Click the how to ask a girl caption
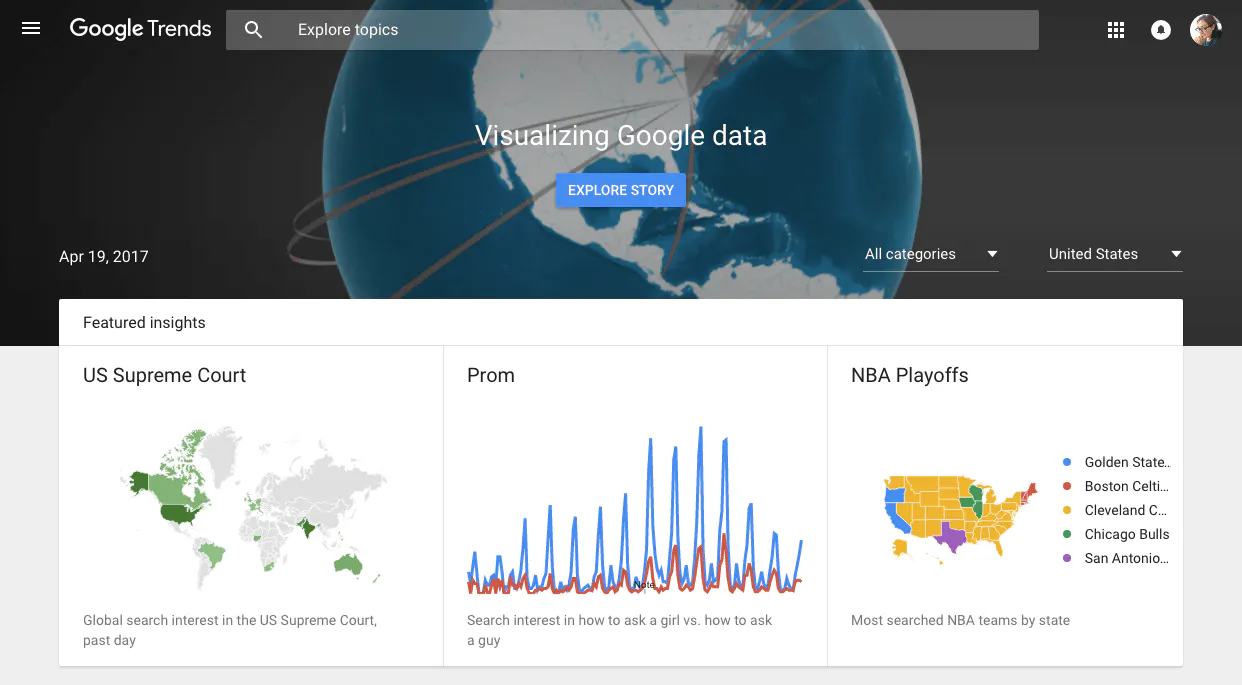 pyautogui.click(x=620, y=630)
